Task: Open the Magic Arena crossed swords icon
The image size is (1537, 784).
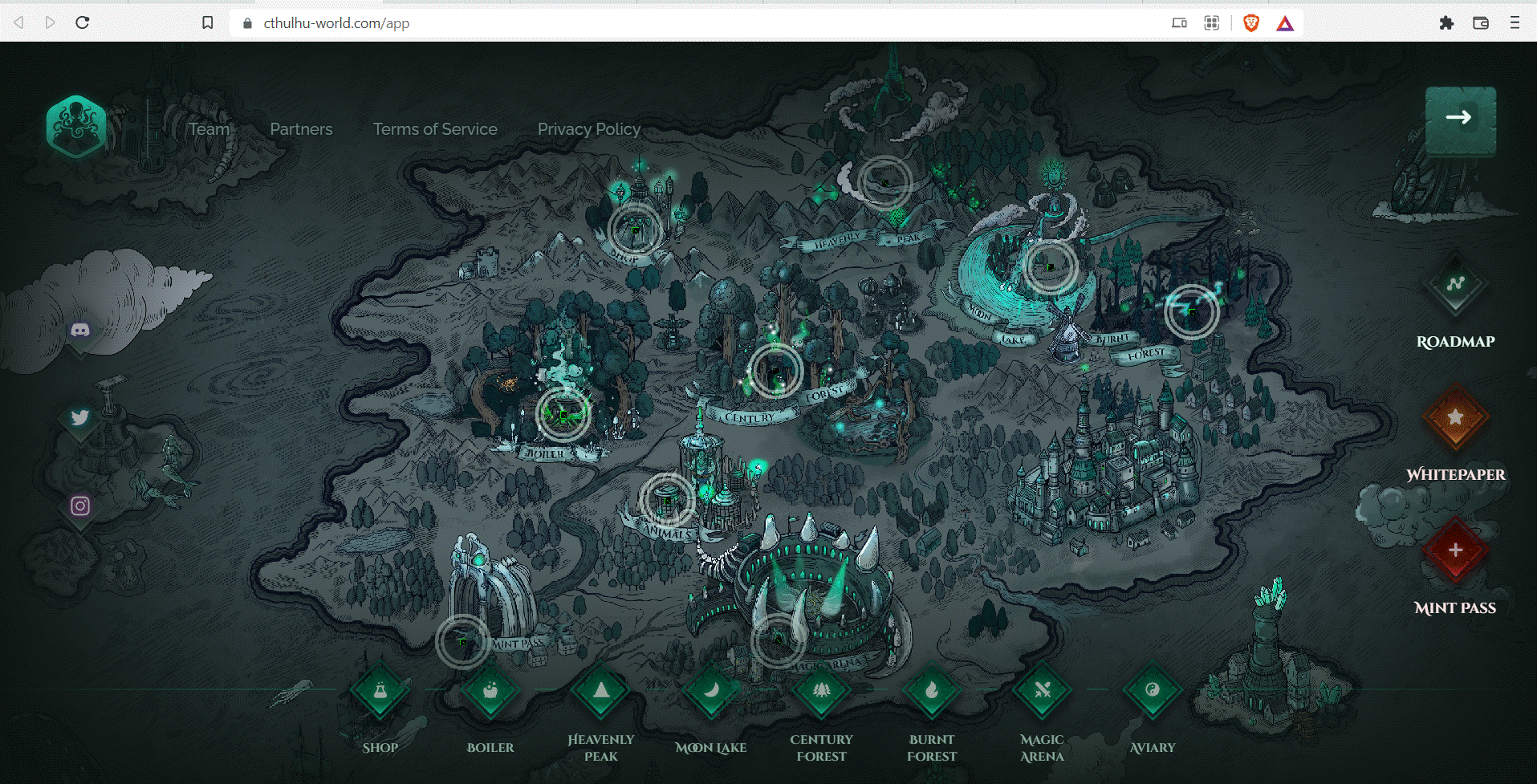Action: click(x=1042, y=691)
